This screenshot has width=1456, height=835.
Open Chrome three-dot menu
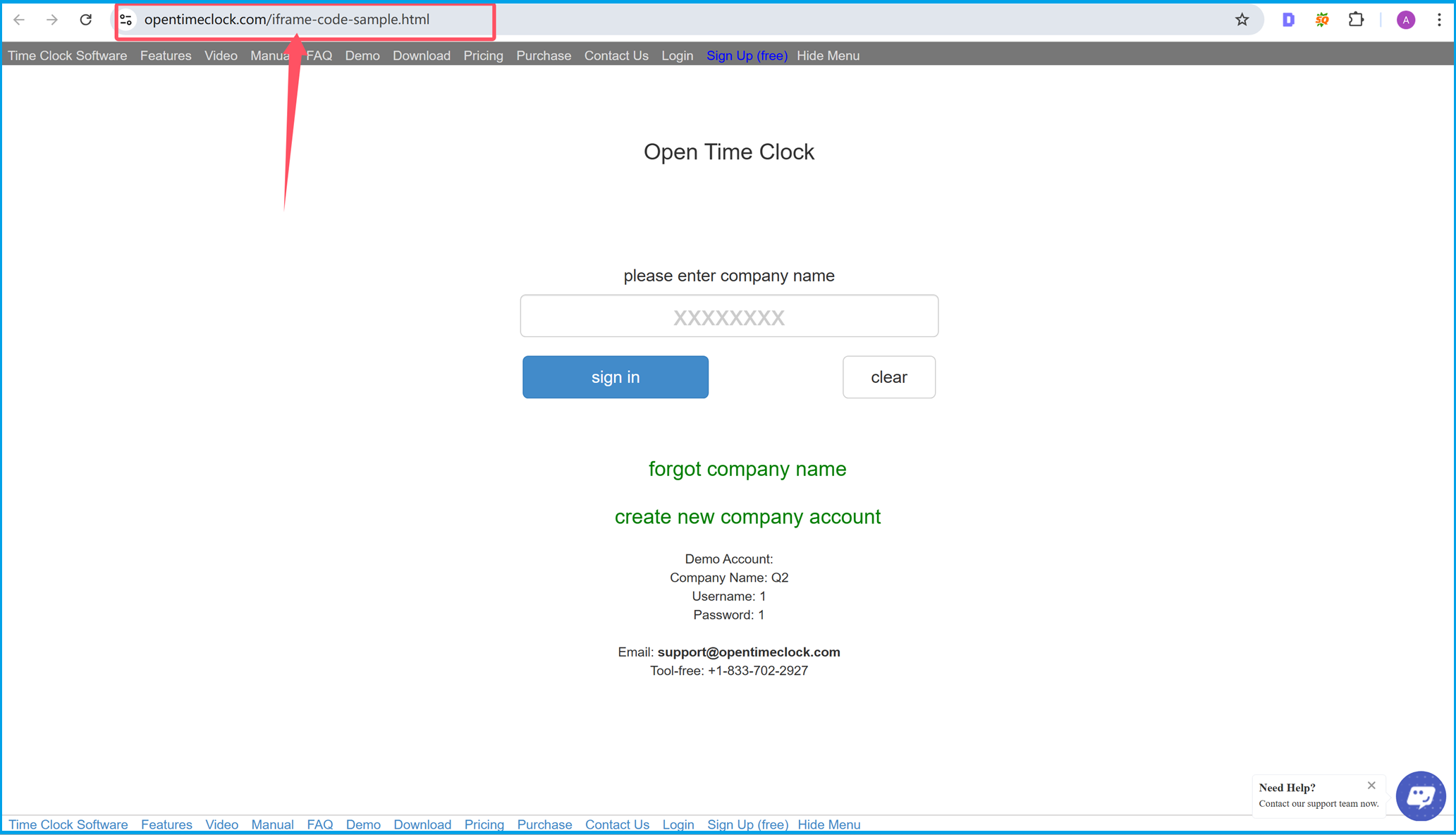1439,20
